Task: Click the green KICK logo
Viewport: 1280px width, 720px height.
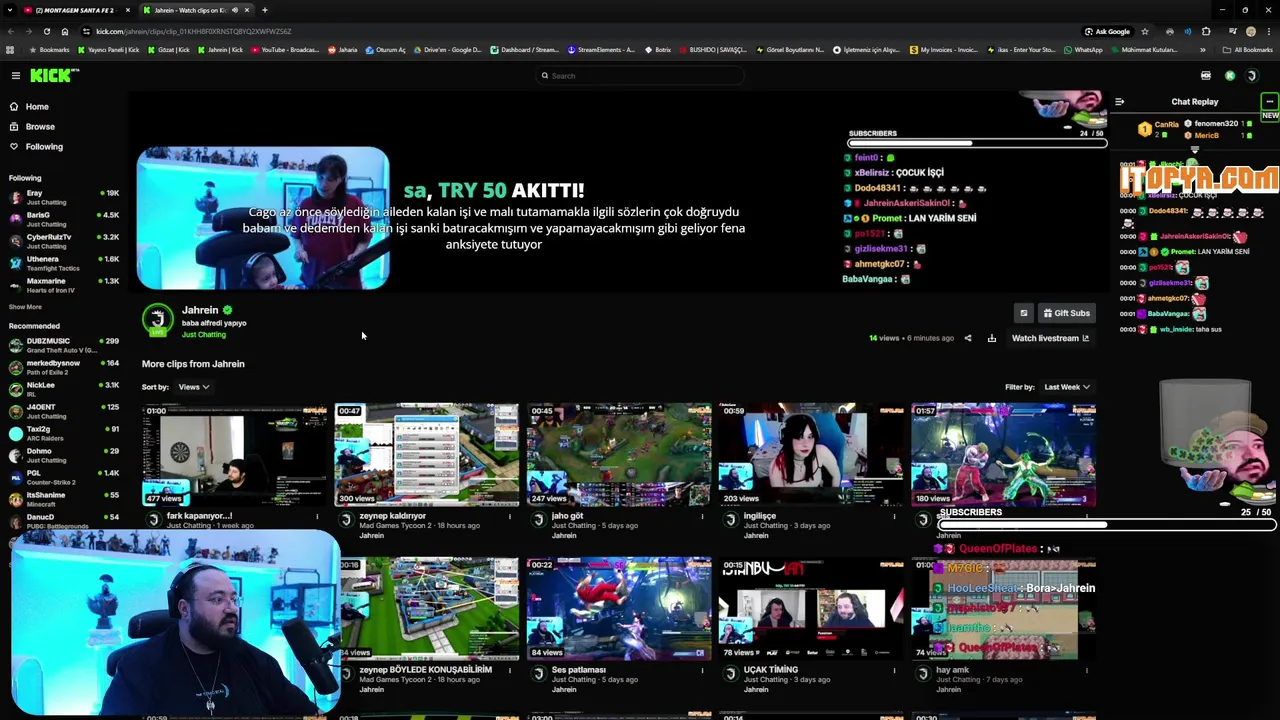Action: tap(53, 75)
